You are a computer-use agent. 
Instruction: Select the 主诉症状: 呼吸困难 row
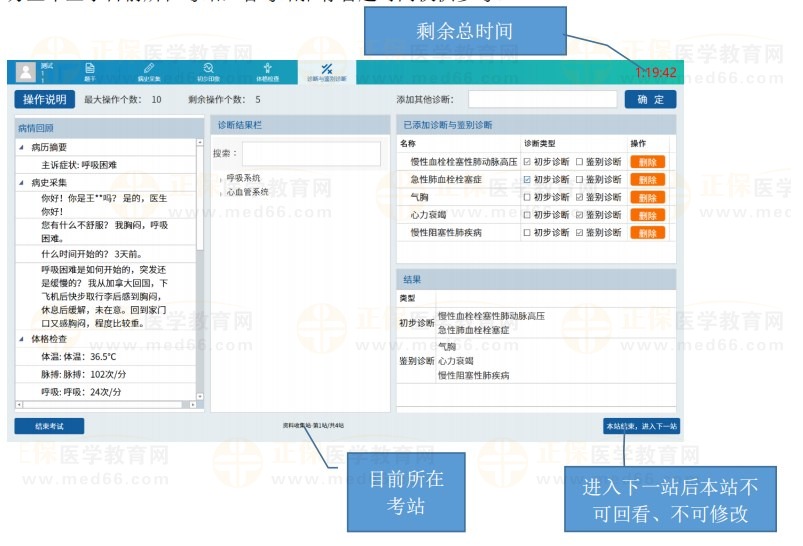(105, 165)
